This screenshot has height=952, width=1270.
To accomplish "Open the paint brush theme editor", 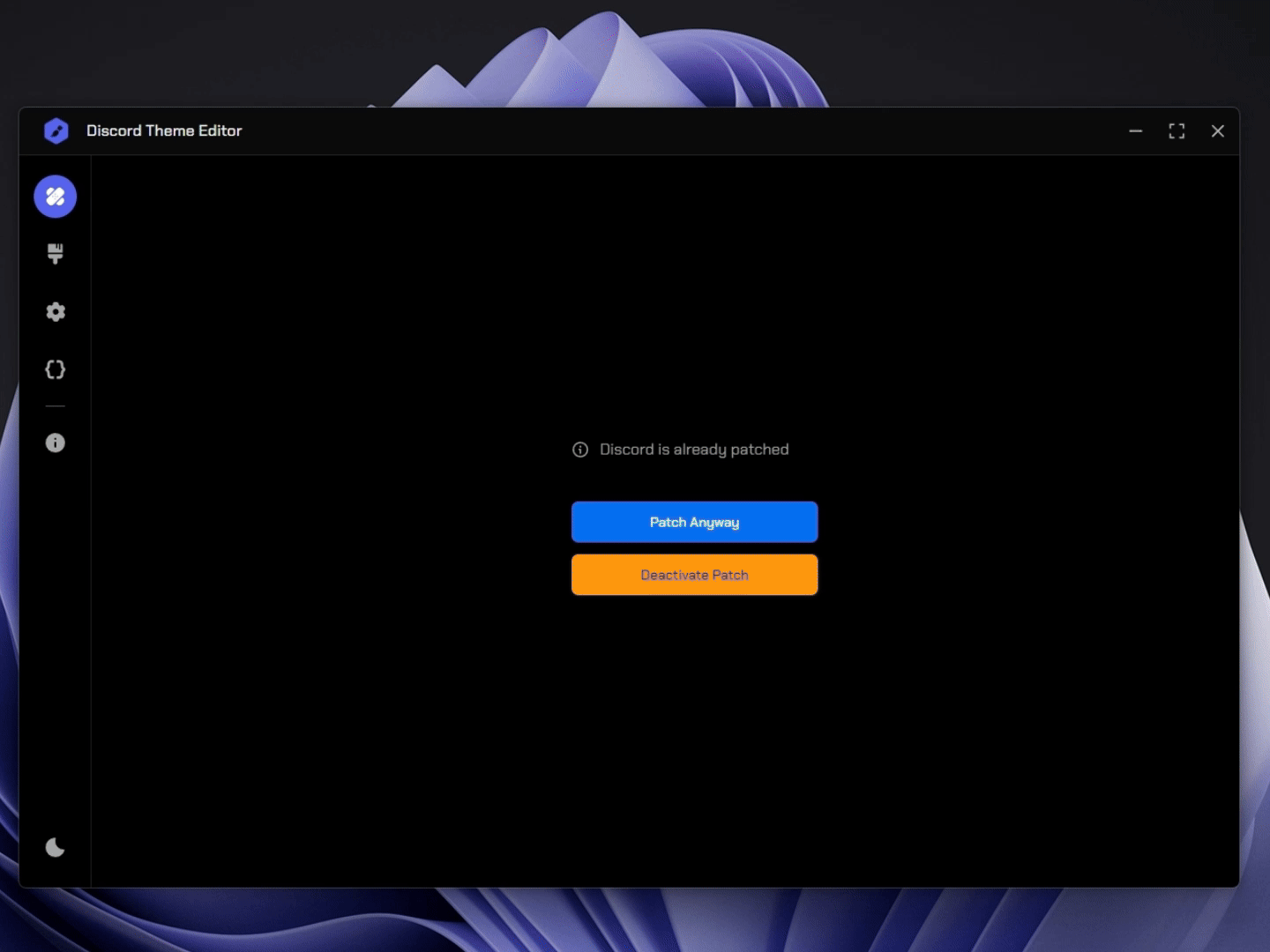I will coord(55,254).
